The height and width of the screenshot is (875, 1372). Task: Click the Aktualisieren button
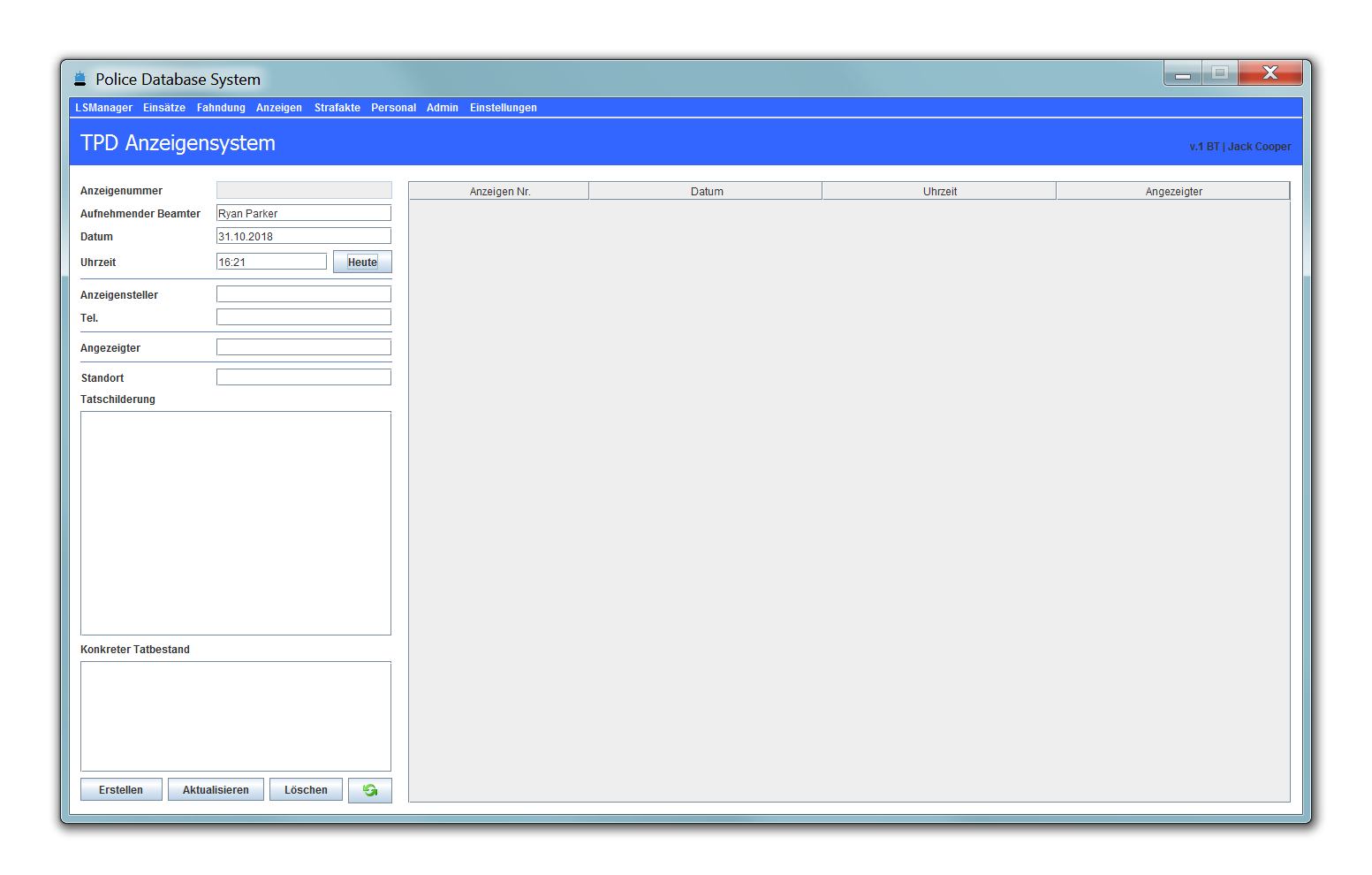pyautogui.click(x=216, y=790)
